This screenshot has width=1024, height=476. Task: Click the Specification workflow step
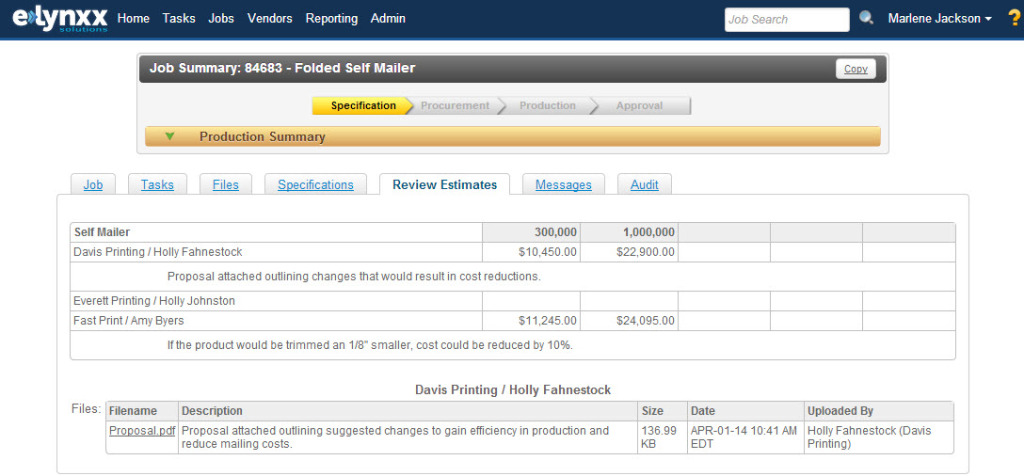362,106
